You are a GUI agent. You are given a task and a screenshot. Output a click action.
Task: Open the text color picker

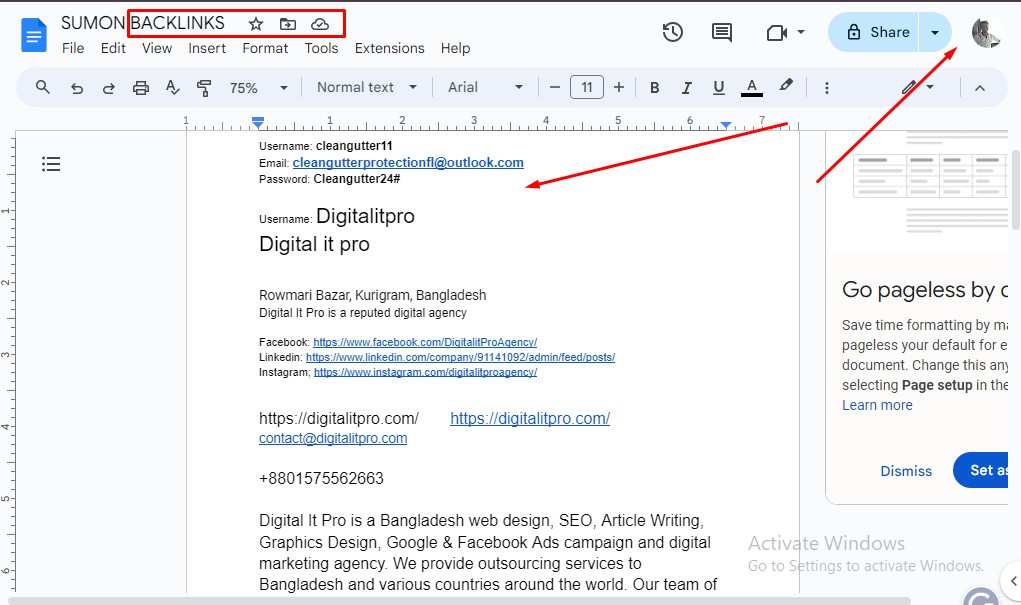click(752, 88)
